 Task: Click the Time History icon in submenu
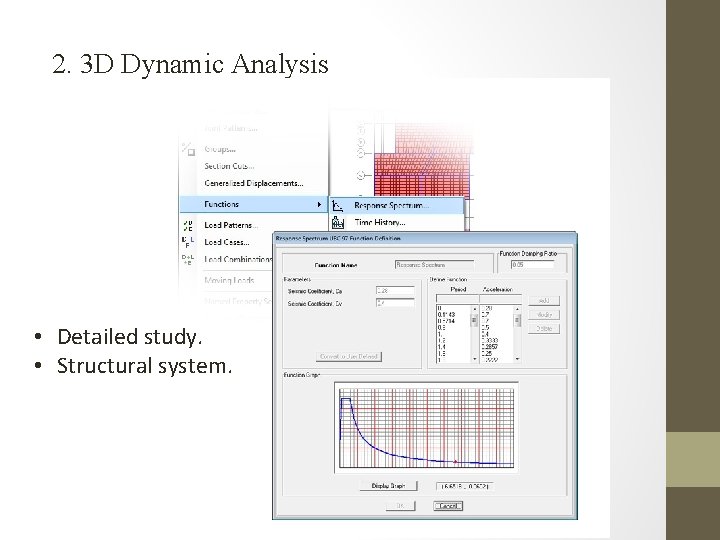click(x=338, y=223)
